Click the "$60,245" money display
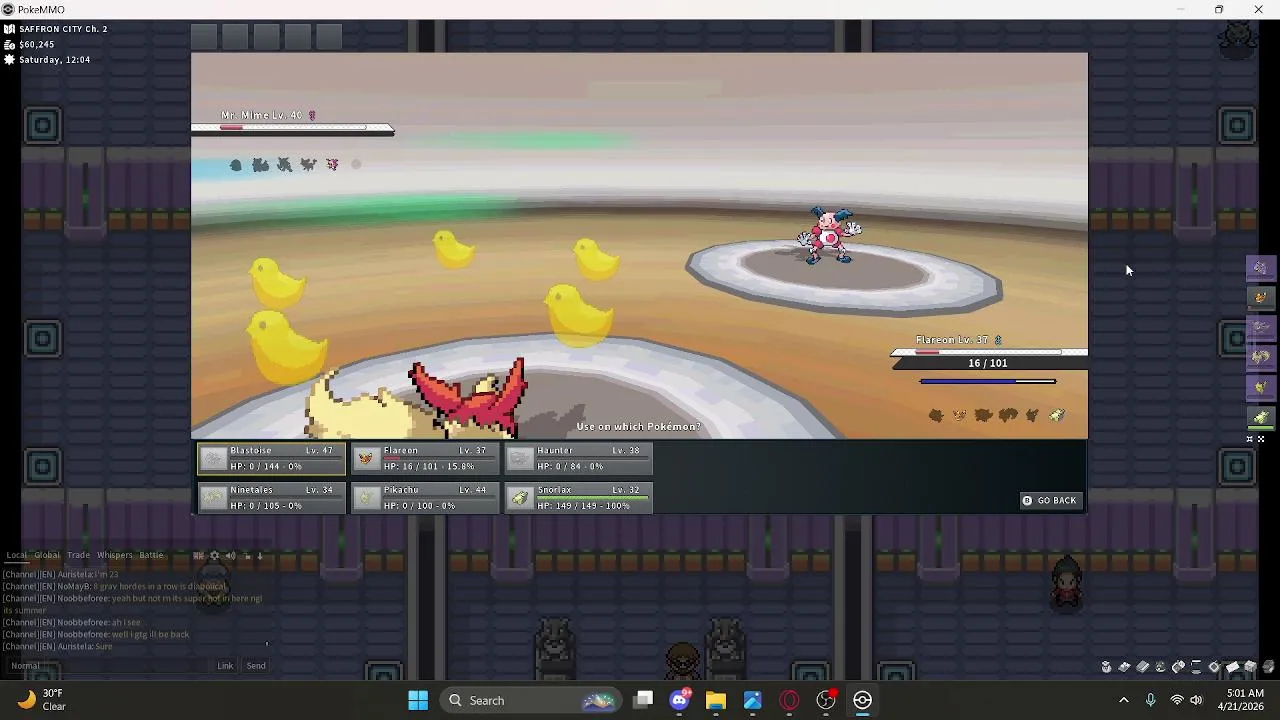The width and height of the screenshot is (1280, 720). coord(37,44)
